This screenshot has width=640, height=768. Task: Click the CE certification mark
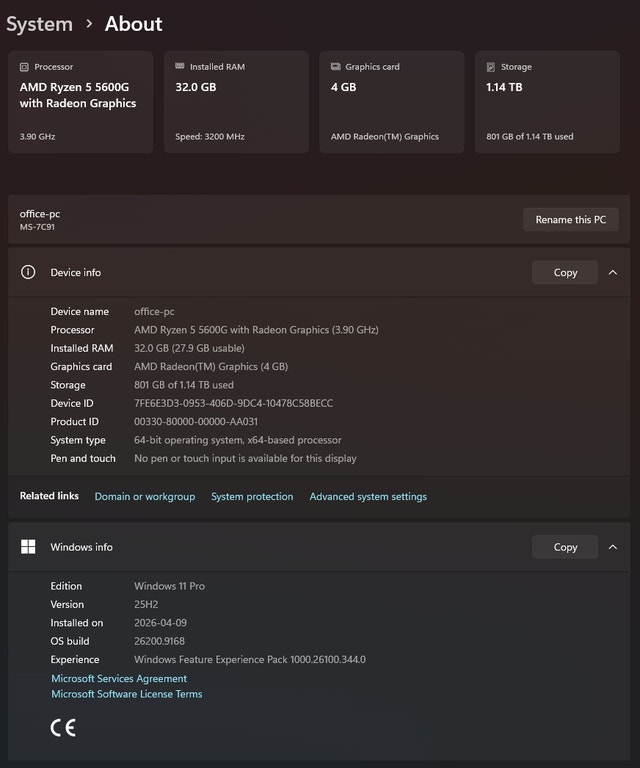(63, 728)
